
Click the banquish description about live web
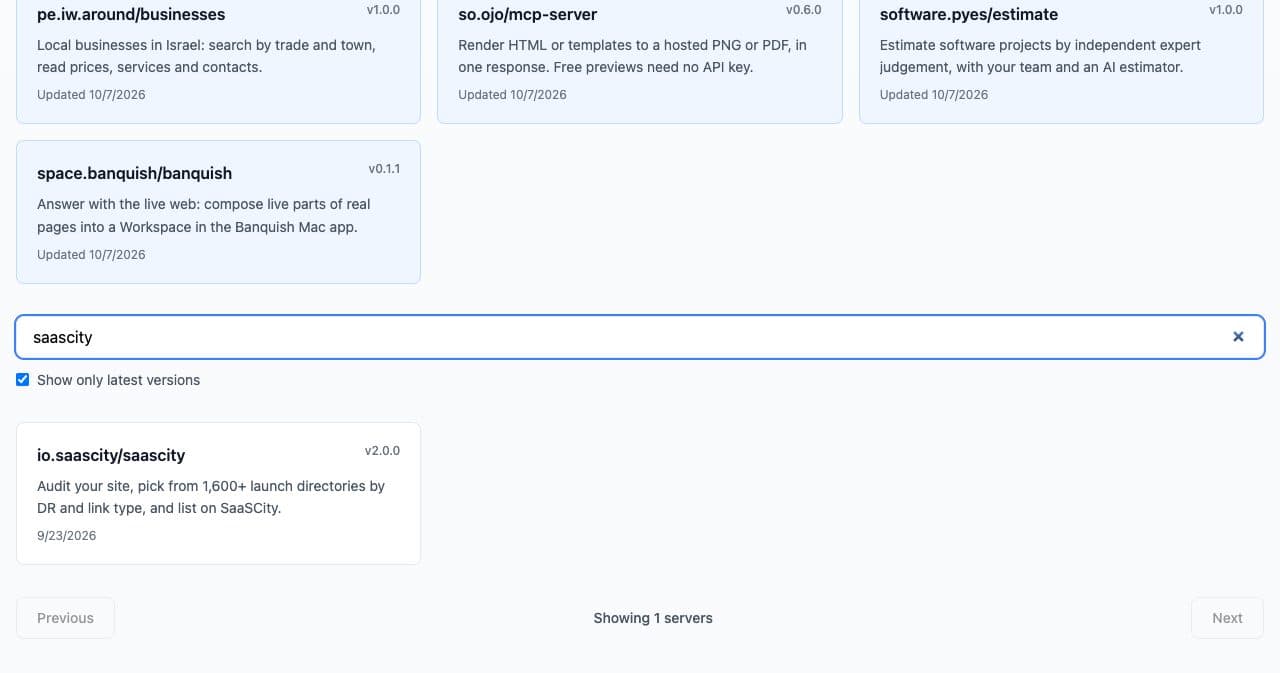(x=204, y=215)
